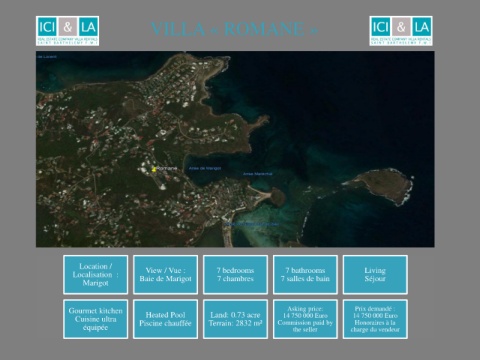Click the Living / Séjour tile
The height and width of the screenshot is (360, 480).
click(x=375, y=275)
